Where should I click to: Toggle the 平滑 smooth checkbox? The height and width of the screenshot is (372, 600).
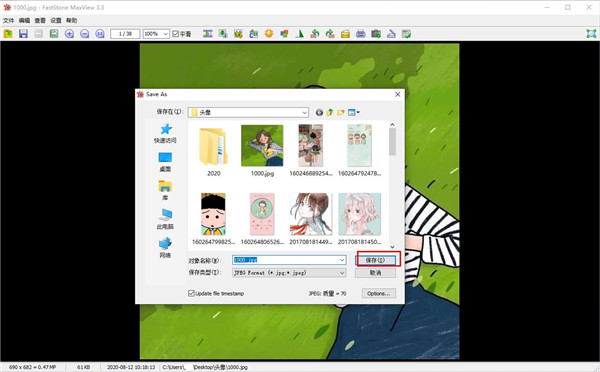pyautogui.click(x=176, y=34)
